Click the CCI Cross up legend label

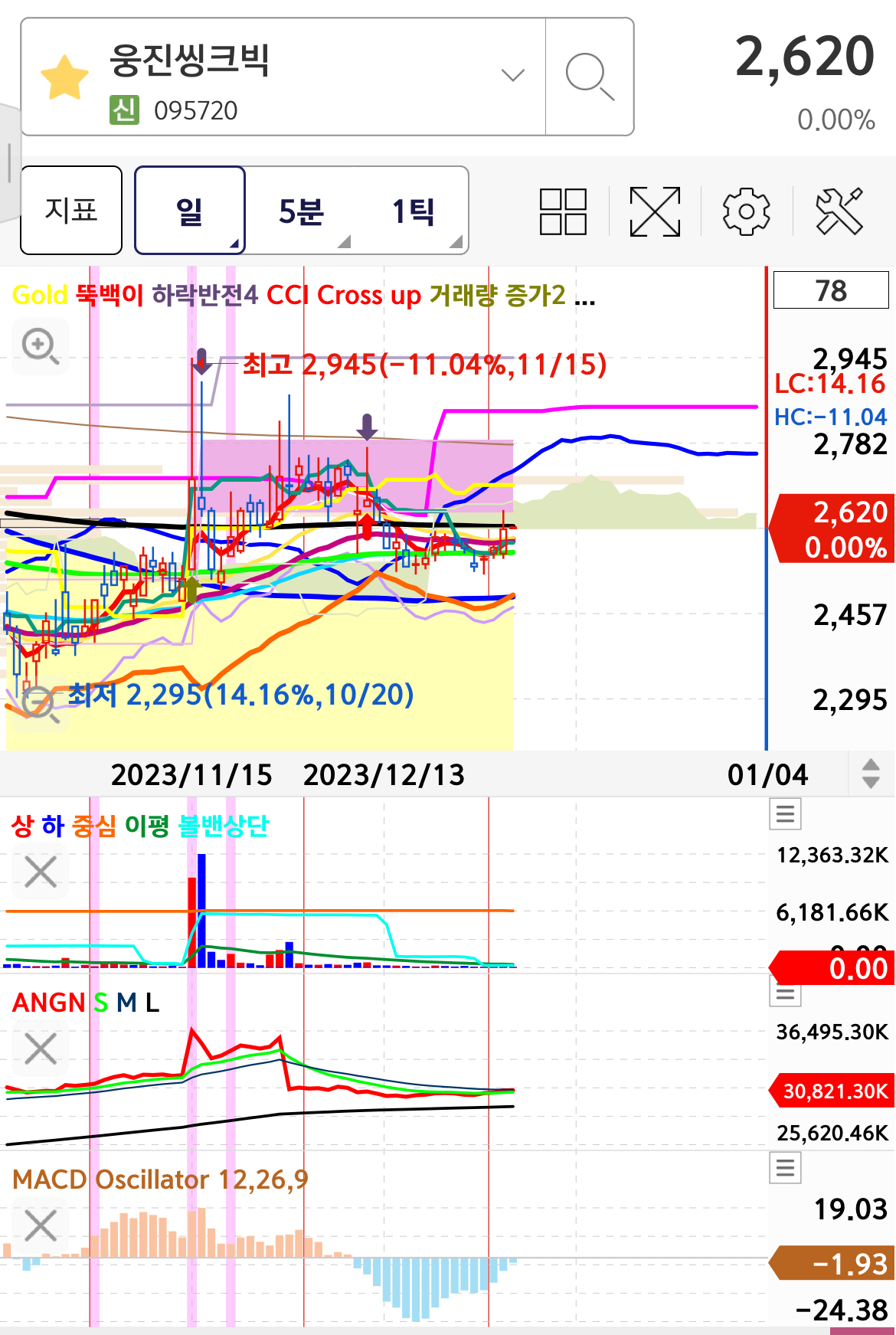(344, 295)
